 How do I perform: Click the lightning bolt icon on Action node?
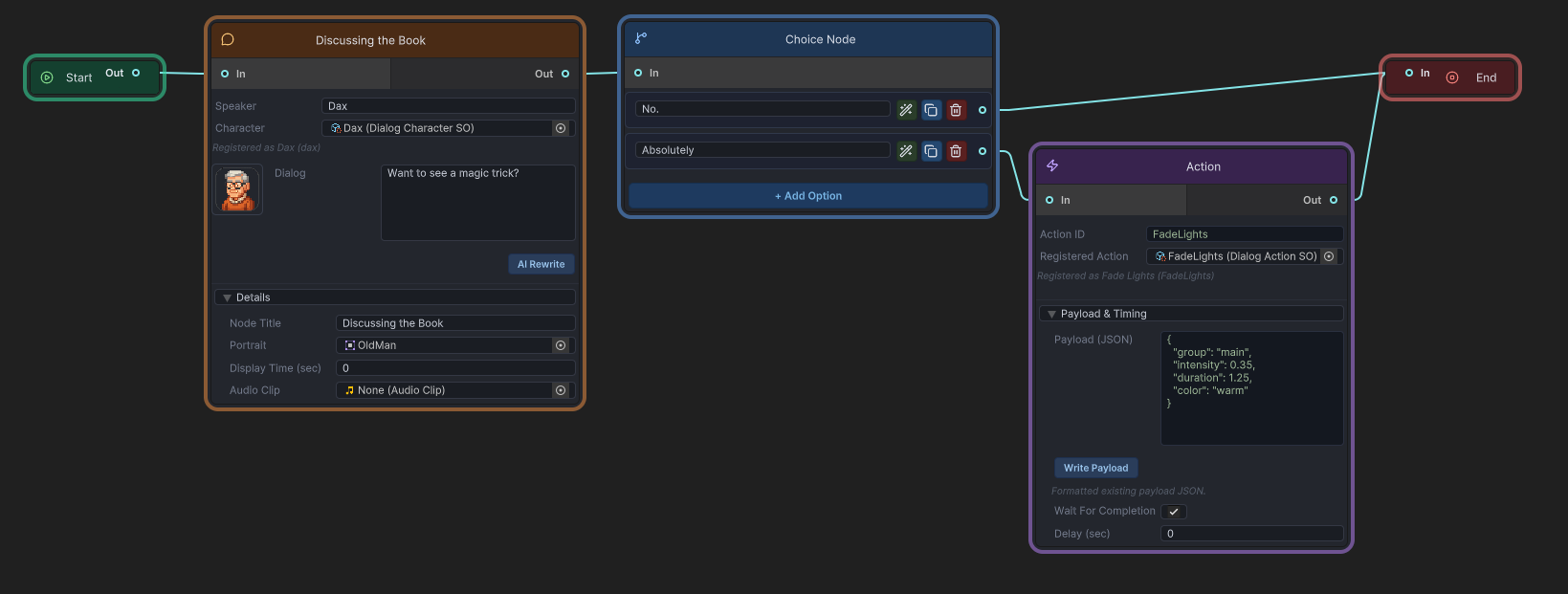(x=1052, y=165)
